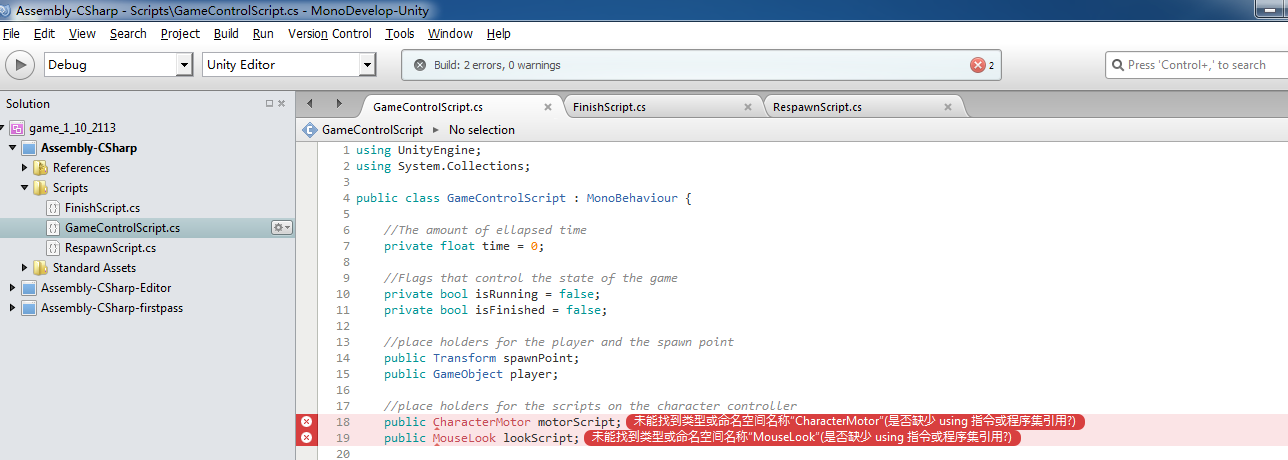Close the GameControlScript.cs tab
This screenshot has width=1288, height=460.
coord(548,107)
